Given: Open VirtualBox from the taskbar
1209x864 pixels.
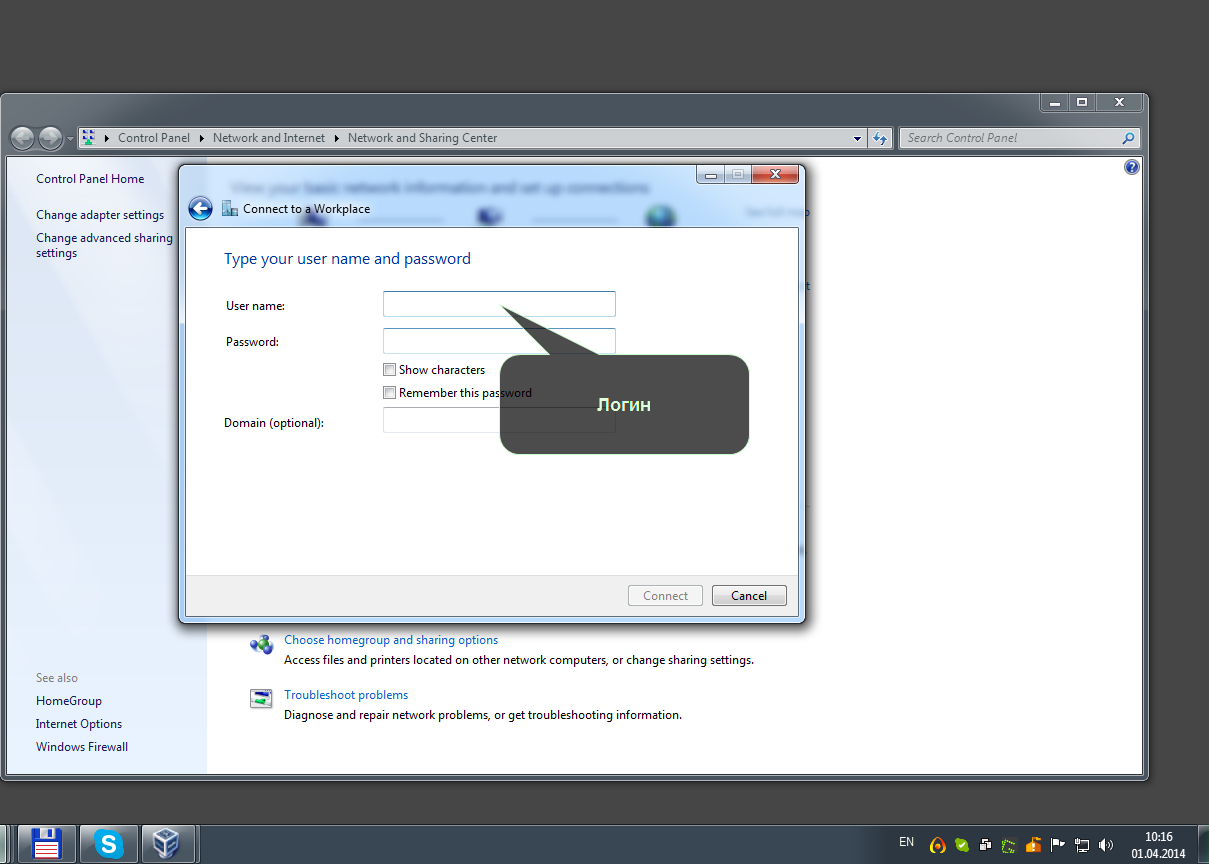Looking at the screenshot, I should tap(167, 844).
